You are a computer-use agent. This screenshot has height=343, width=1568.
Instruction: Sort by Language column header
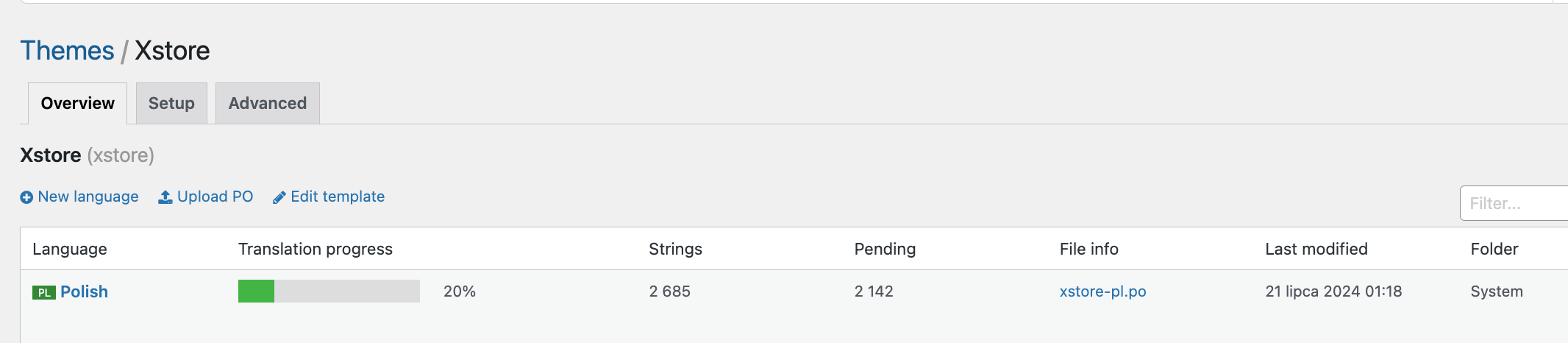(x=70, y=249)
